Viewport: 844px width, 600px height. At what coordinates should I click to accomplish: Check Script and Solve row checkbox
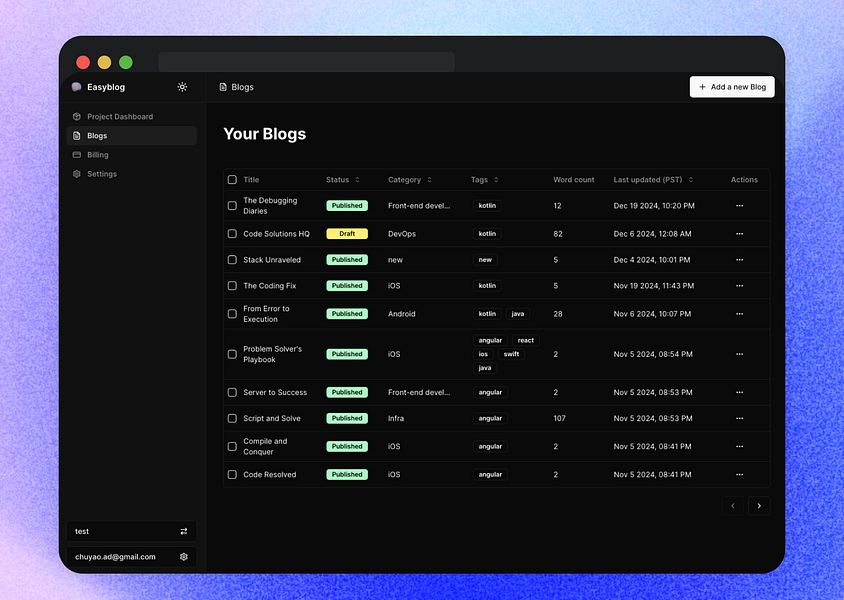pyautogui.click(x=232, y=418)
